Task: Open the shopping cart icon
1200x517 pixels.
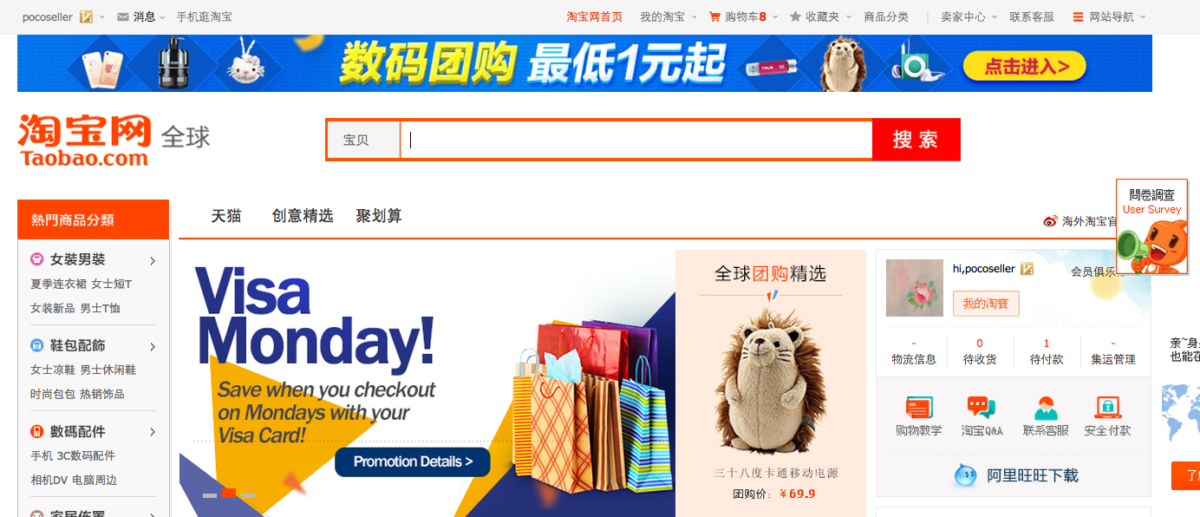Action: point(715,17)
